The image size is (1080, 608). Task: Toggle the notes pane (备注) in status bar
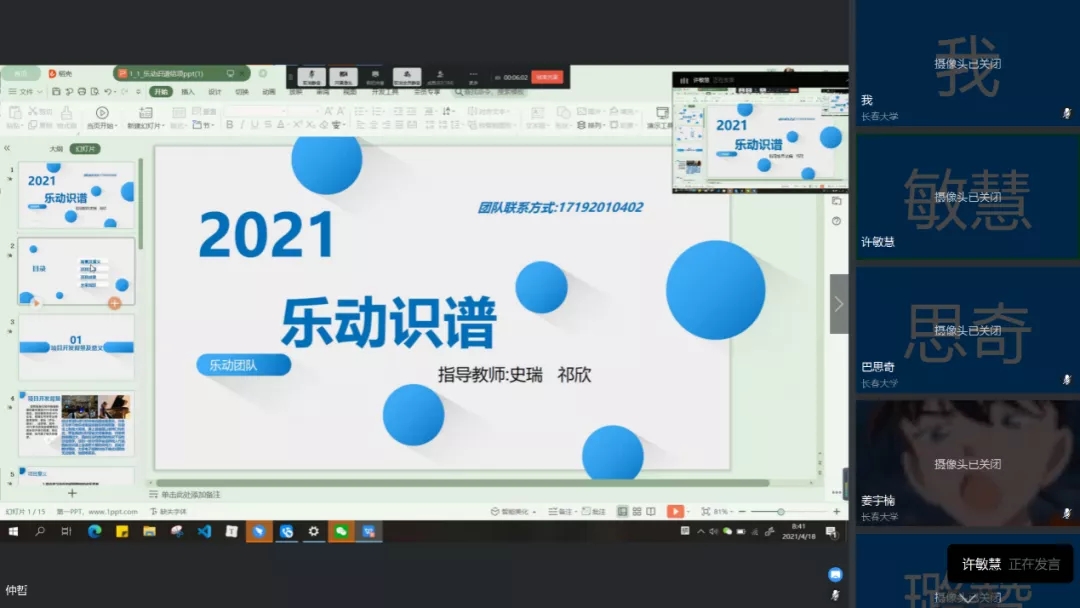(560, 512)
